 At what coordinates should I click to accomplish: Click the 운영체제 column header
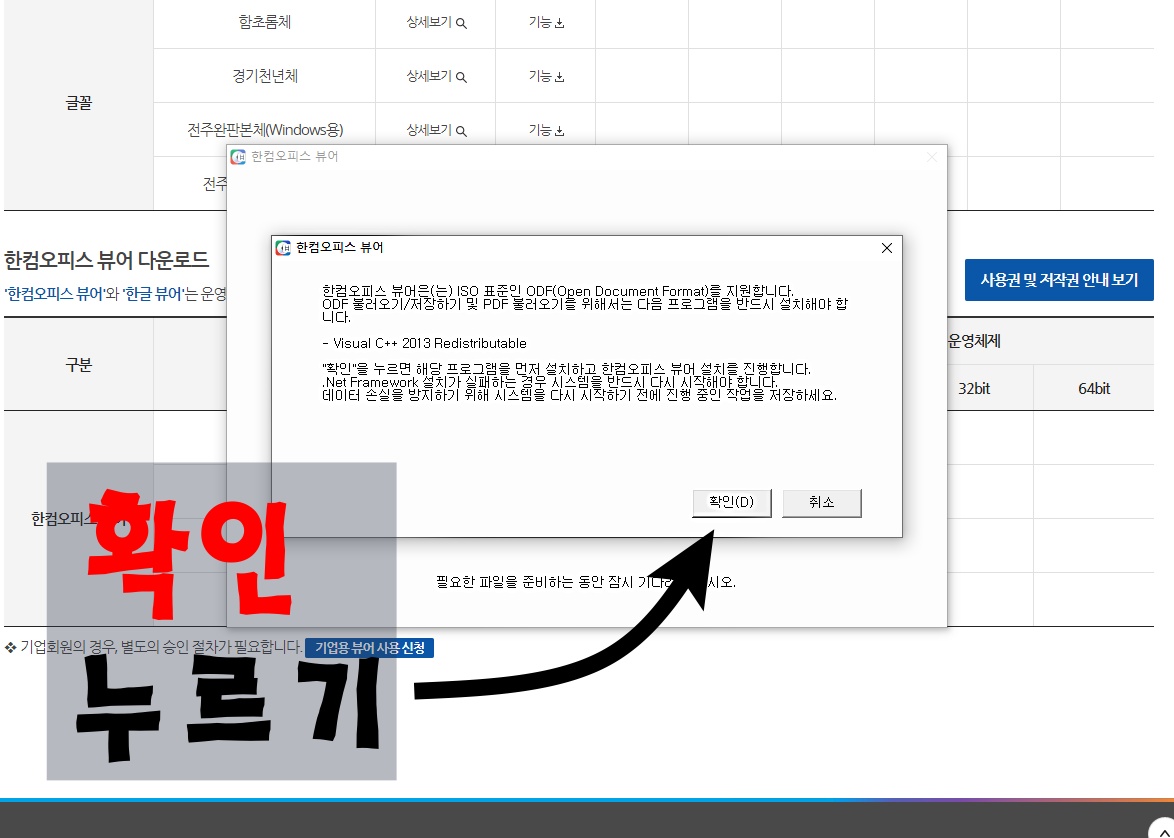coord(974,341)
